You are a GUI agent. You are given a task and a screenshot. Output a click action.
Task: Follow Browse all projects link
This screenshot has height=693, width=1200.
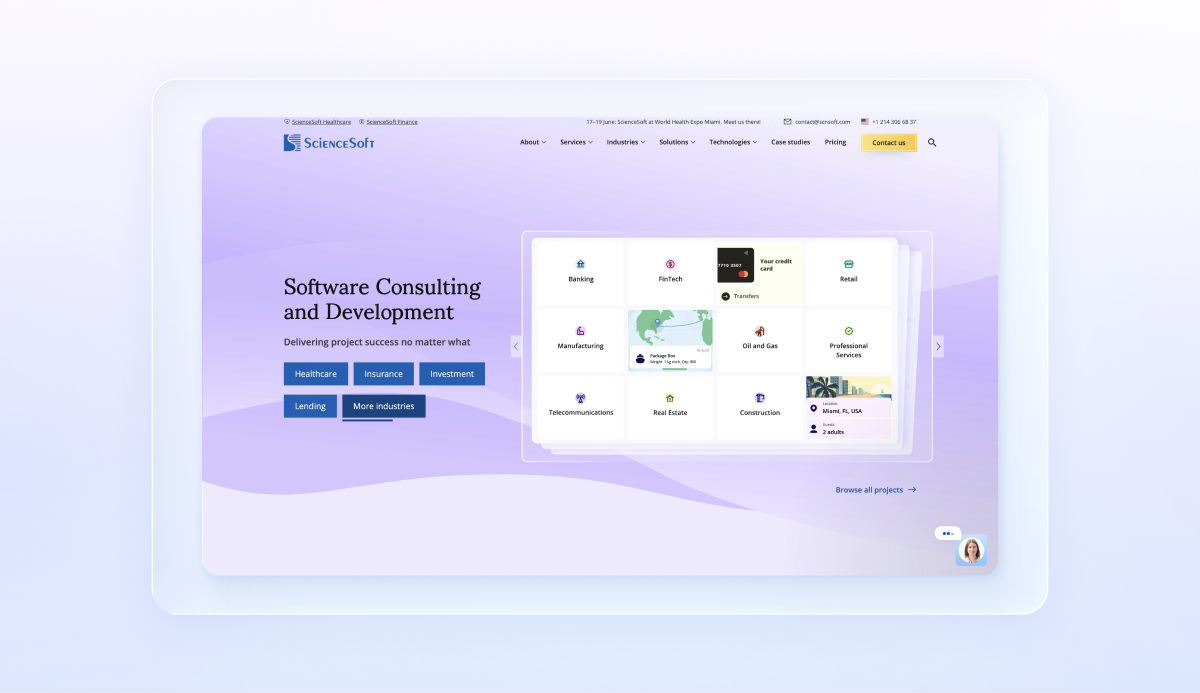(876, 490)
